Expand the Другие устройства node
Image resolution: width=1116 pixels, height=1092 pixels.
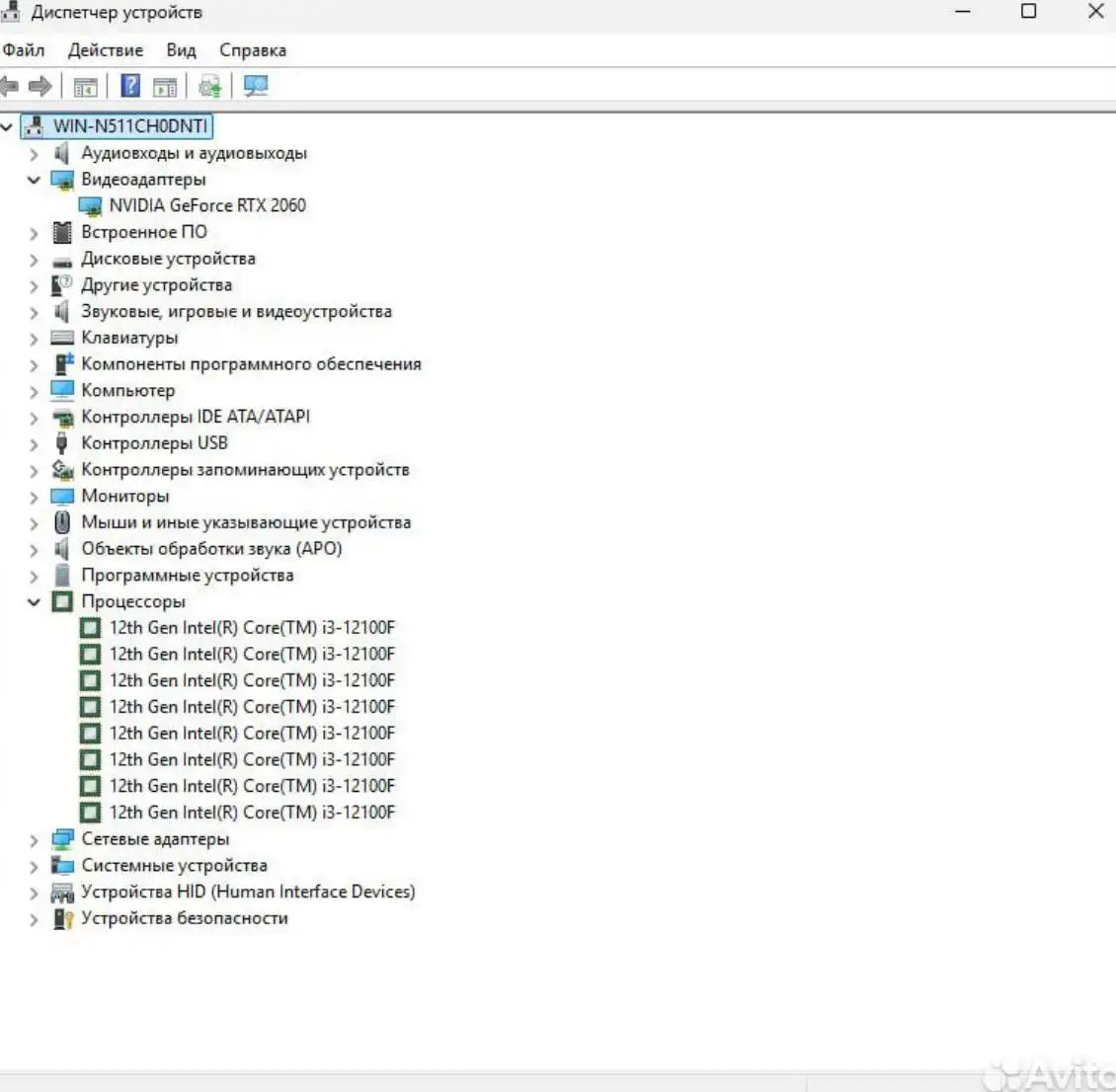pos(35,284)
